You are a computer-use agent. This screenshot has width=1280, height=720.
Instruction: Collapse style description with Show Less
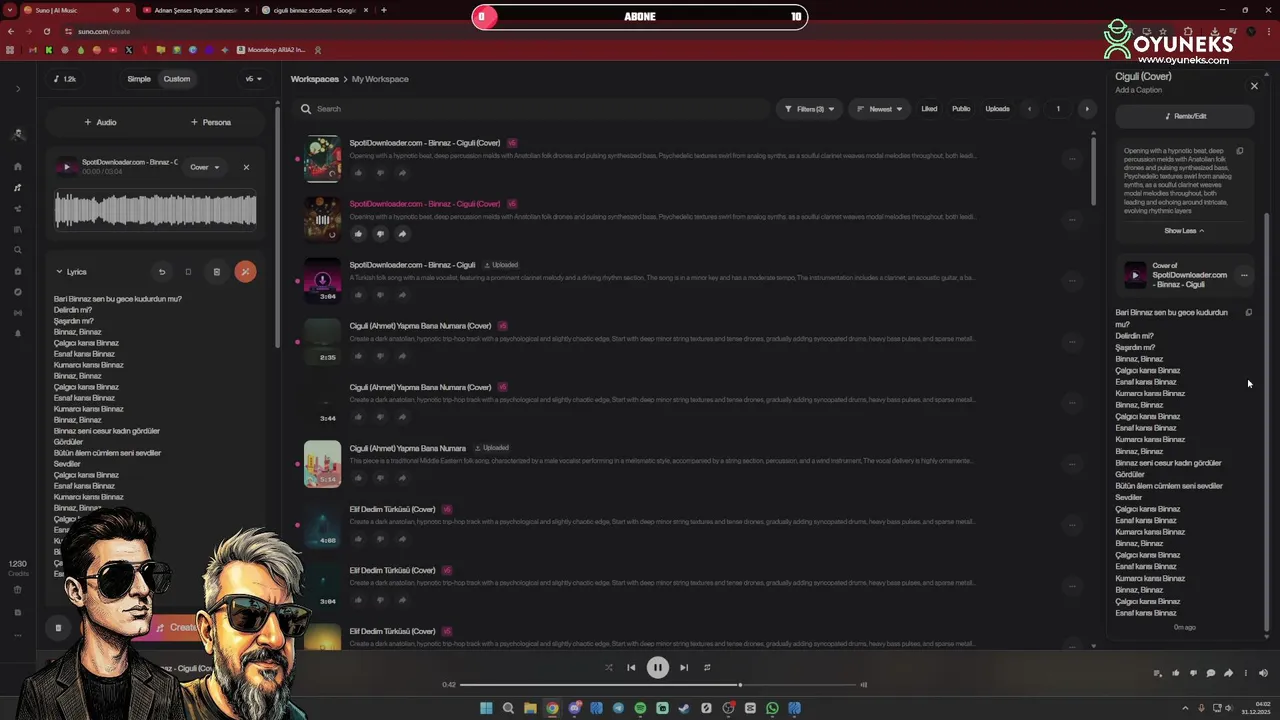pos(1184,231)
